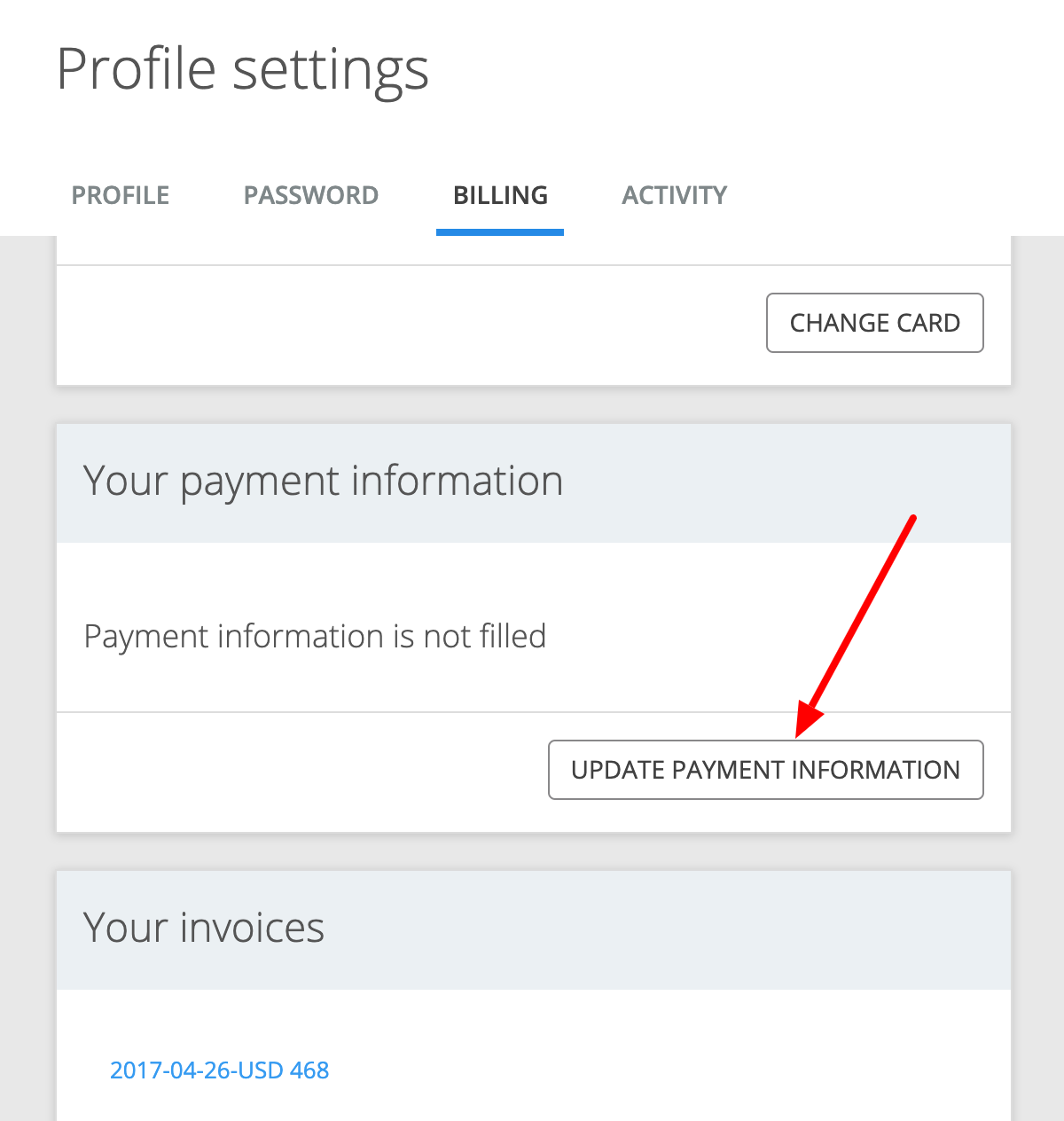Open invoice 2017-04-26-USD 468
The height and width of the screenshot is (1121, 1064).
click(x=219, y=1070)
